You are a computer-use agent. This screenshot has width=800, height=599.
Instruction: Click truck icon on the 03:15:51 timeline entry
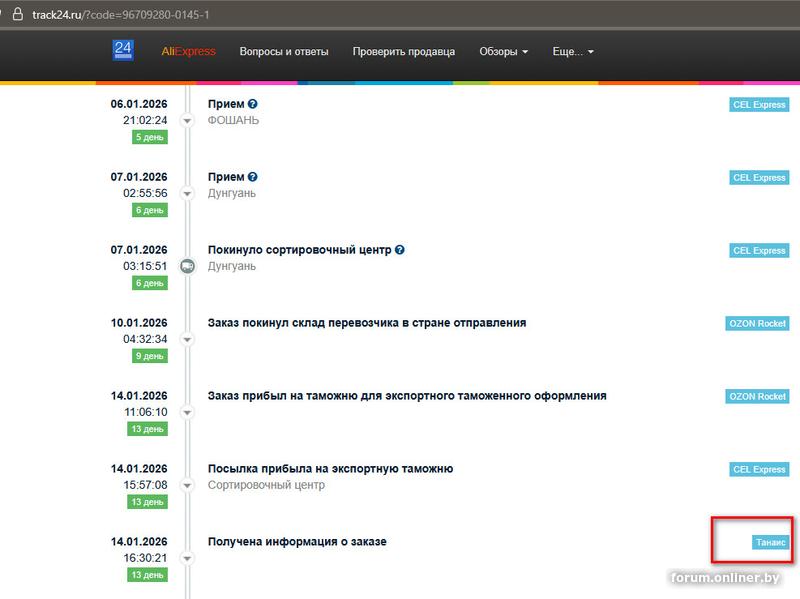(x=188, y=266)
